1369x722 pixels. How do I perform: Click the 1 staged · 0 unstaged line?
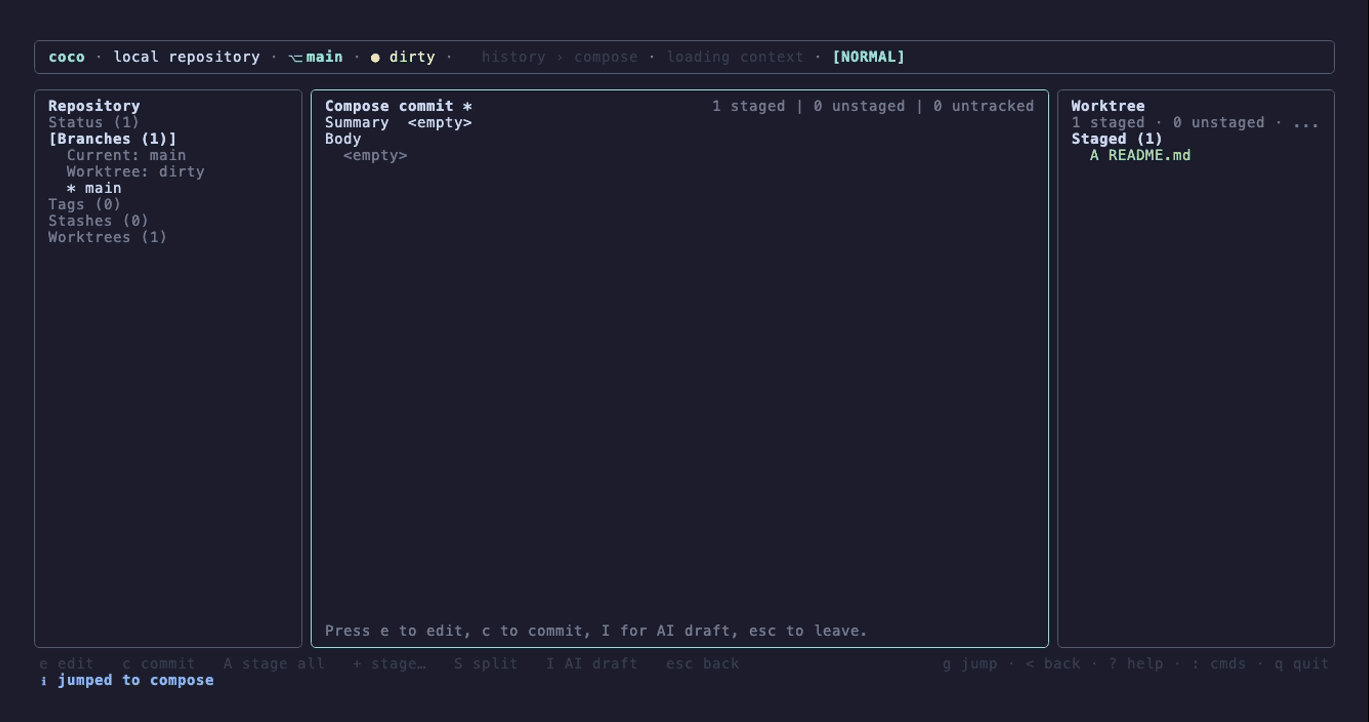(x=1195, y=122)
